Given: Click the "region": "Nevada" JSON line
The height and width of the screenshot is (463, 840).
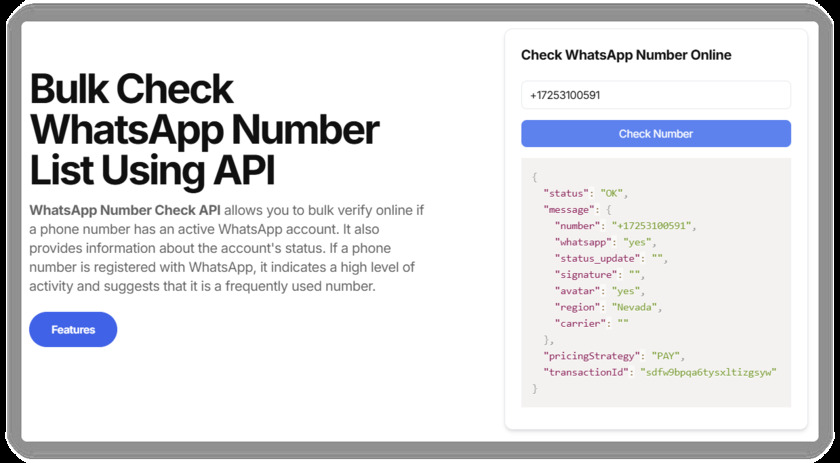Looking at the screenshot, I should (609, 307).
